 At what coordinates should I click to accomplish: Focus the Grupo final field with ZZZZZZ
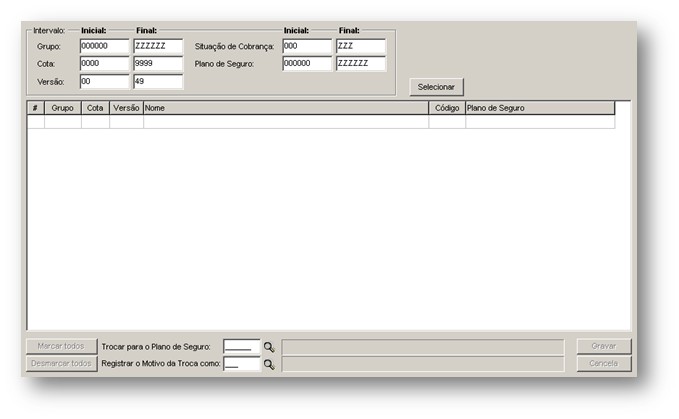coord(158,46)
